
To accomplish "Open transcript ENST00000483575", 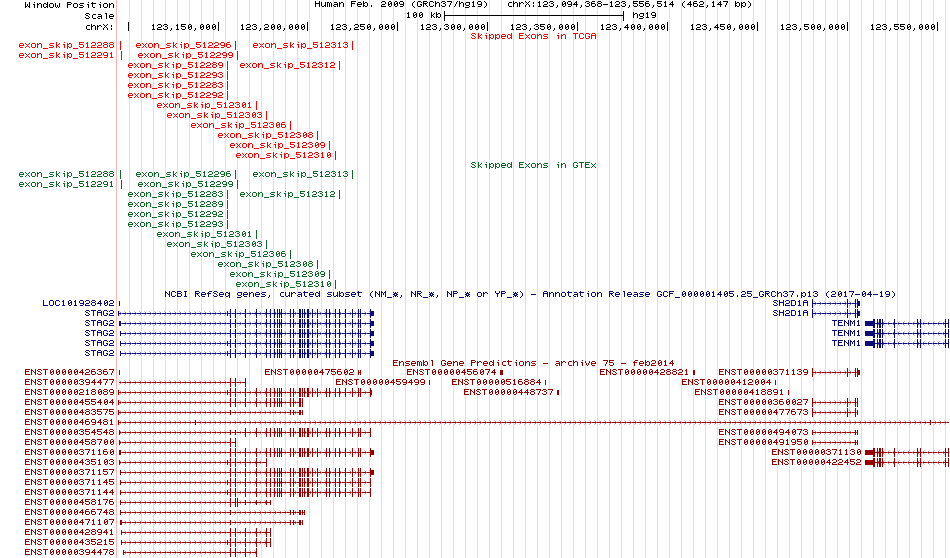I will click(69, 413).
